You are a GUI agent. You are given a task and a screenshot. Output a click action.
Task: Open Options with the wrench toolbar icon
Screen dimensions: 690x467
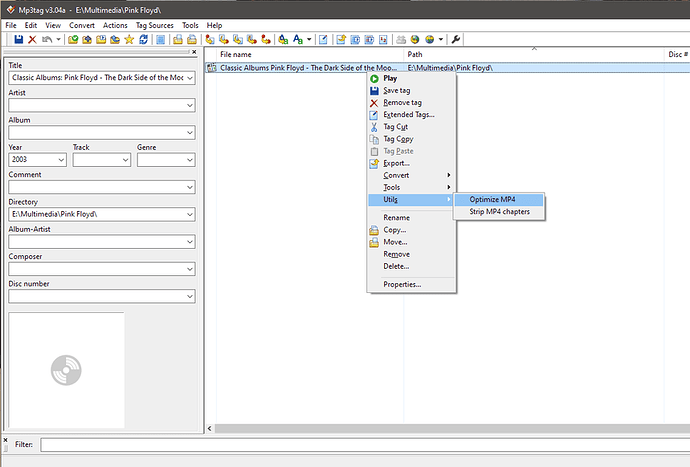(x=457, y=39)
